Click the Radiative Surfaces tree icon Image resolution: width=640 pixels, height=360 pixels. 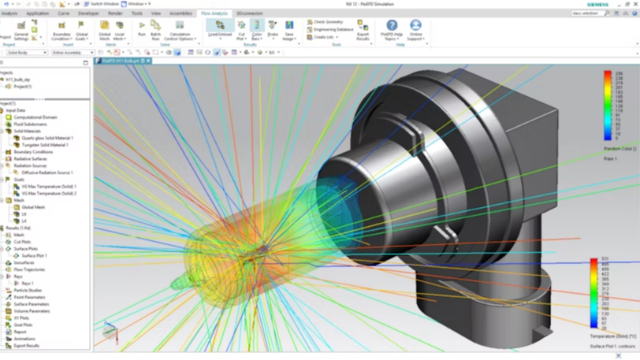(9, 159)
